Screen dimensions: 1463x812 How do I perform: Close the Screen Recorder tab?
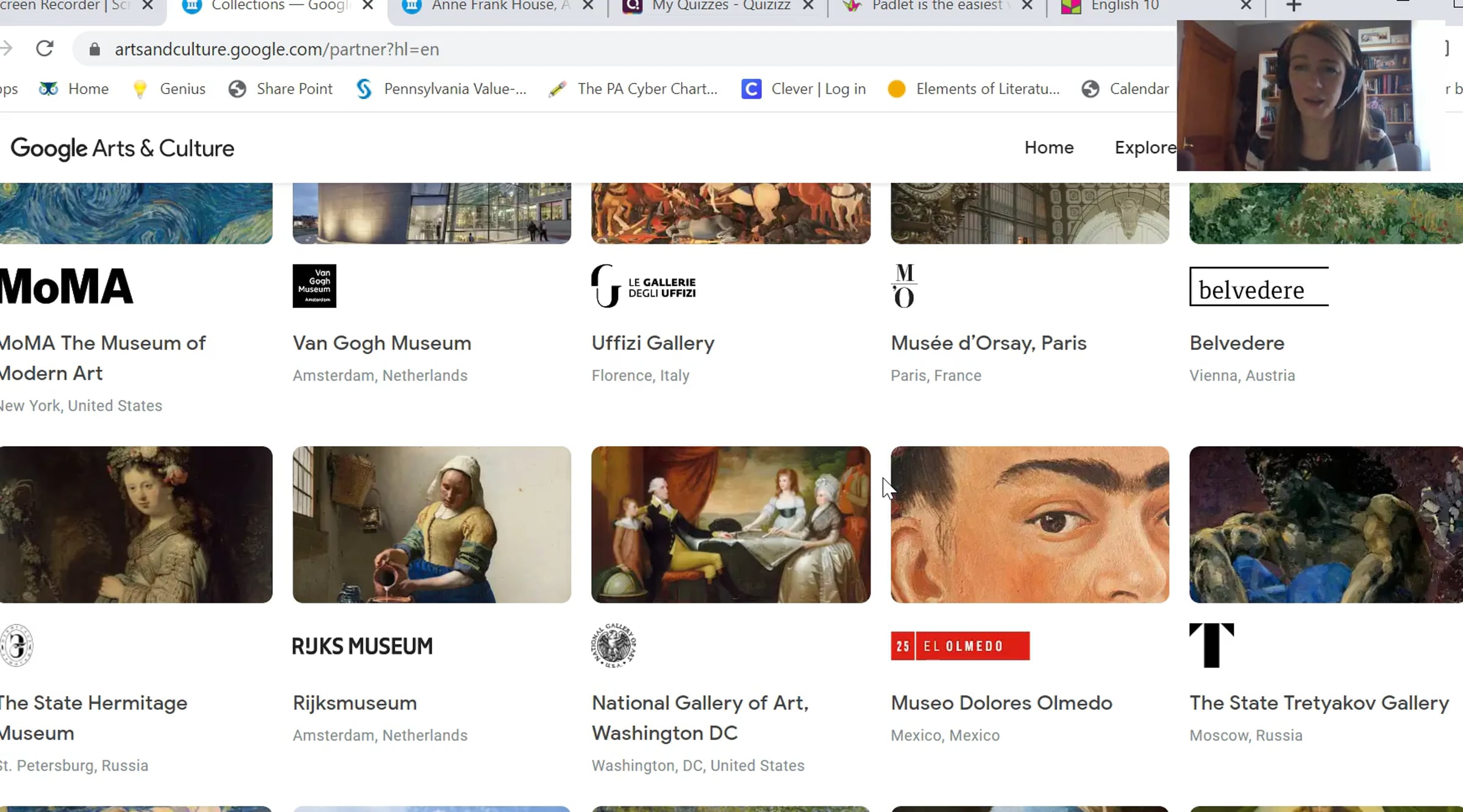click(x=148, y=5)
